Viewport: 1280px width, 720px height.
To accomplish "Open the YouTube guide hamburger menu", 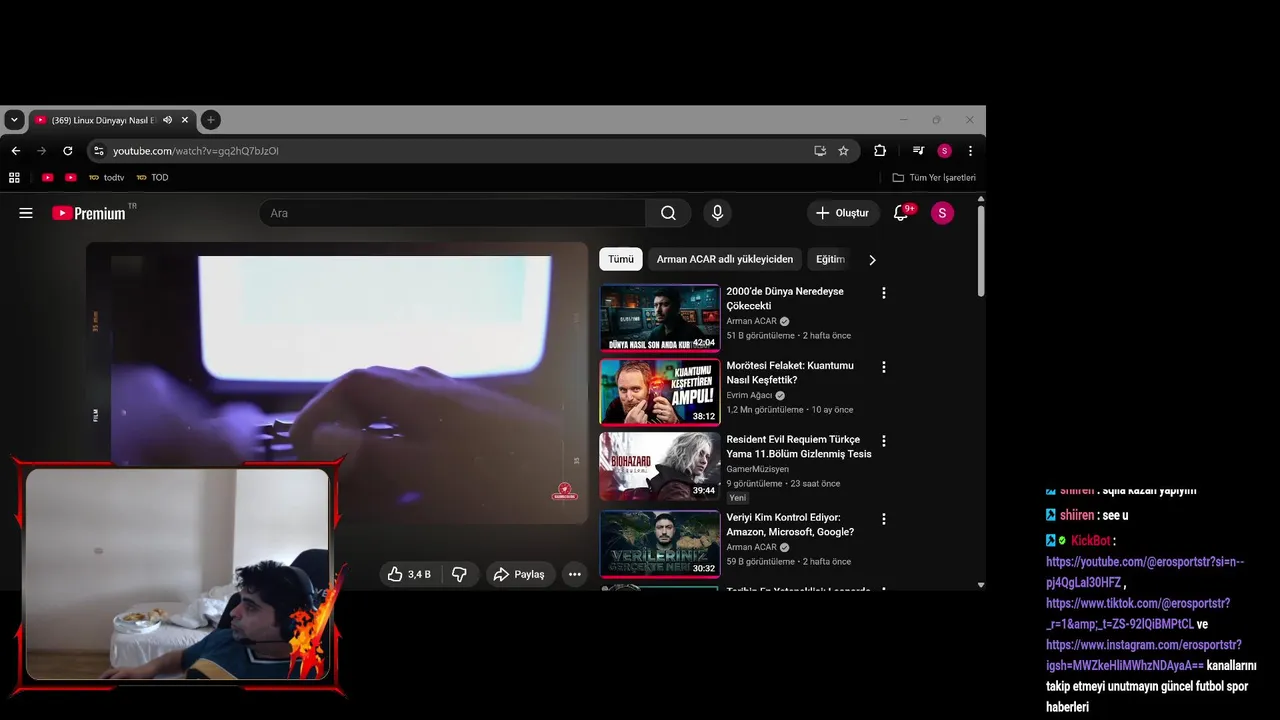I will click(26, 213).
